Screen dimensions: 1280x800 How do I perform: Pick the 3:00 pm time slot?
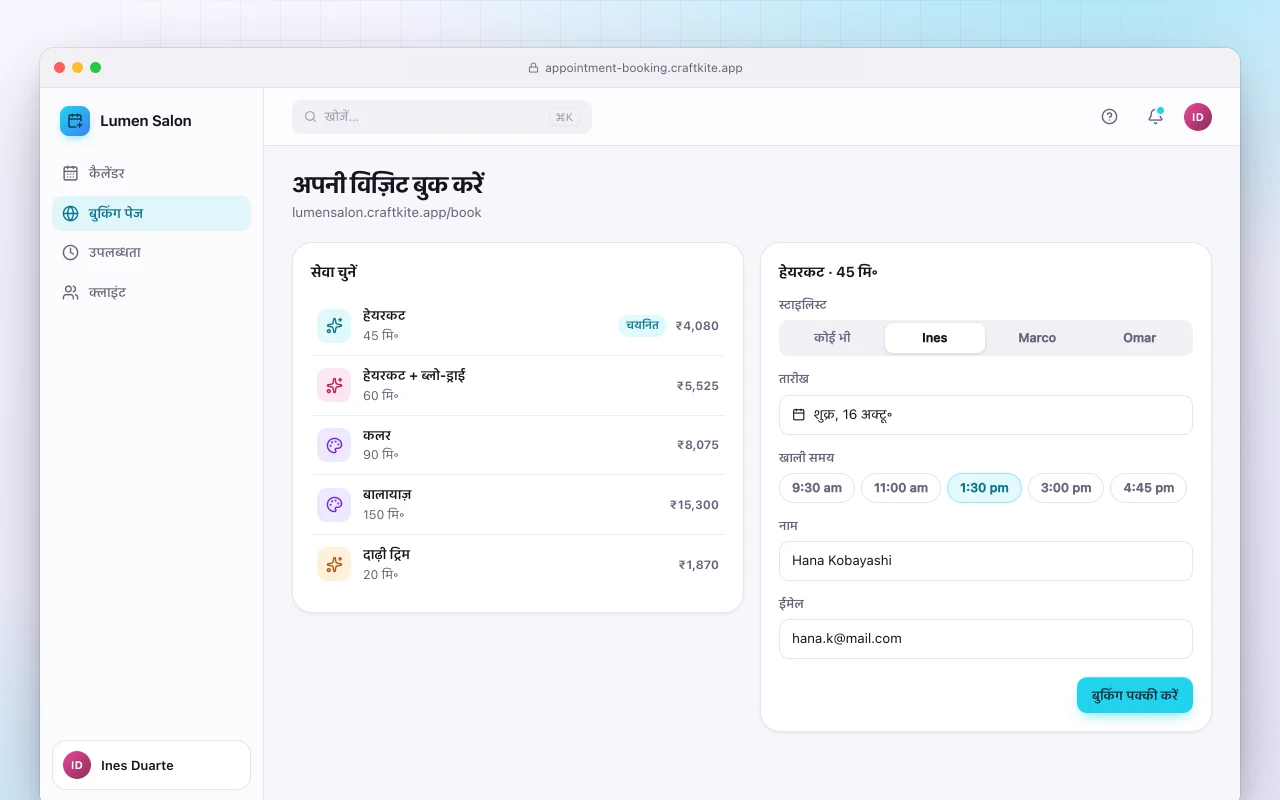[x=1066, y=488]
